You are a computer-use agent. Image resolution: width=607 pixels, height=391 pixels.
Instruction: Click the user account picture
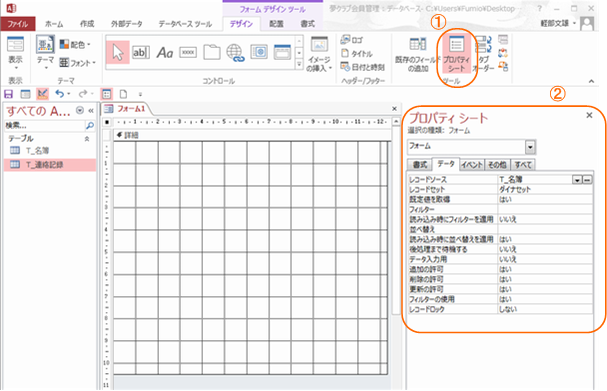(x=587, y=23)
